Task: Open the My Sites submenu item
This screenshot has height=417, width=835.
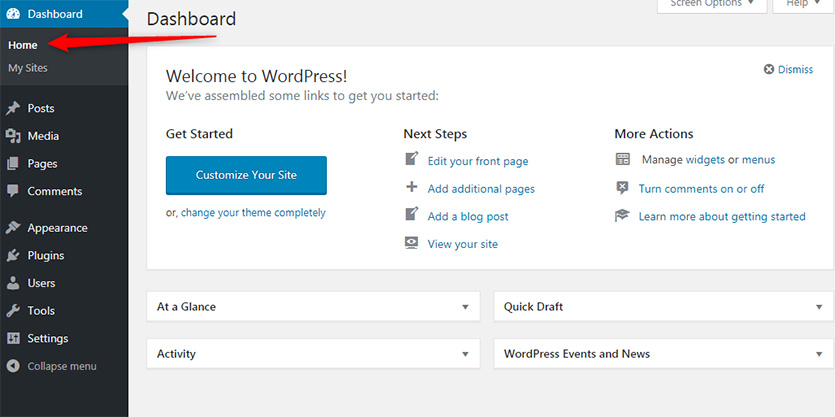Action: [x=28, y=68]
